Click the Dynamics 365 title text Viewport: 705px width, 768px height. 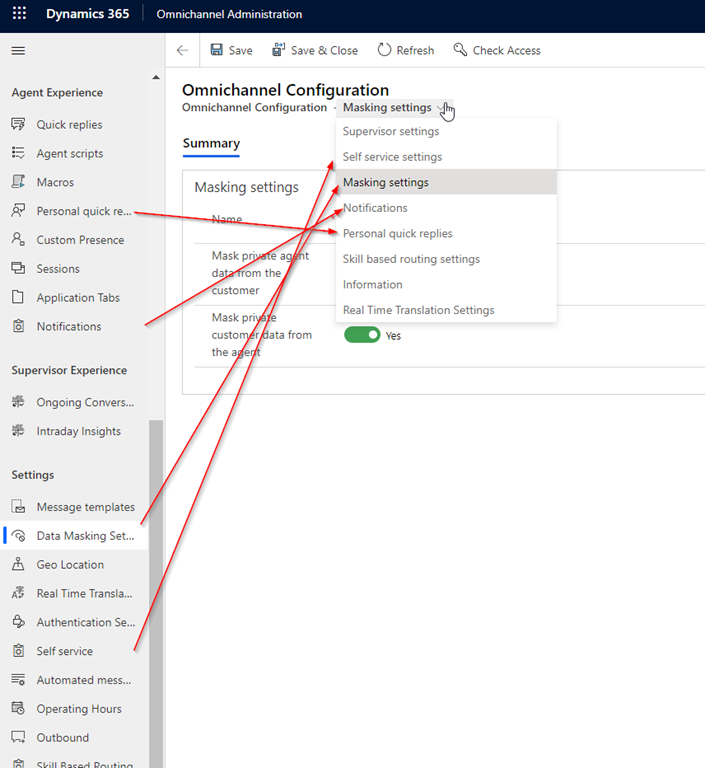click(x=88, y=14)
